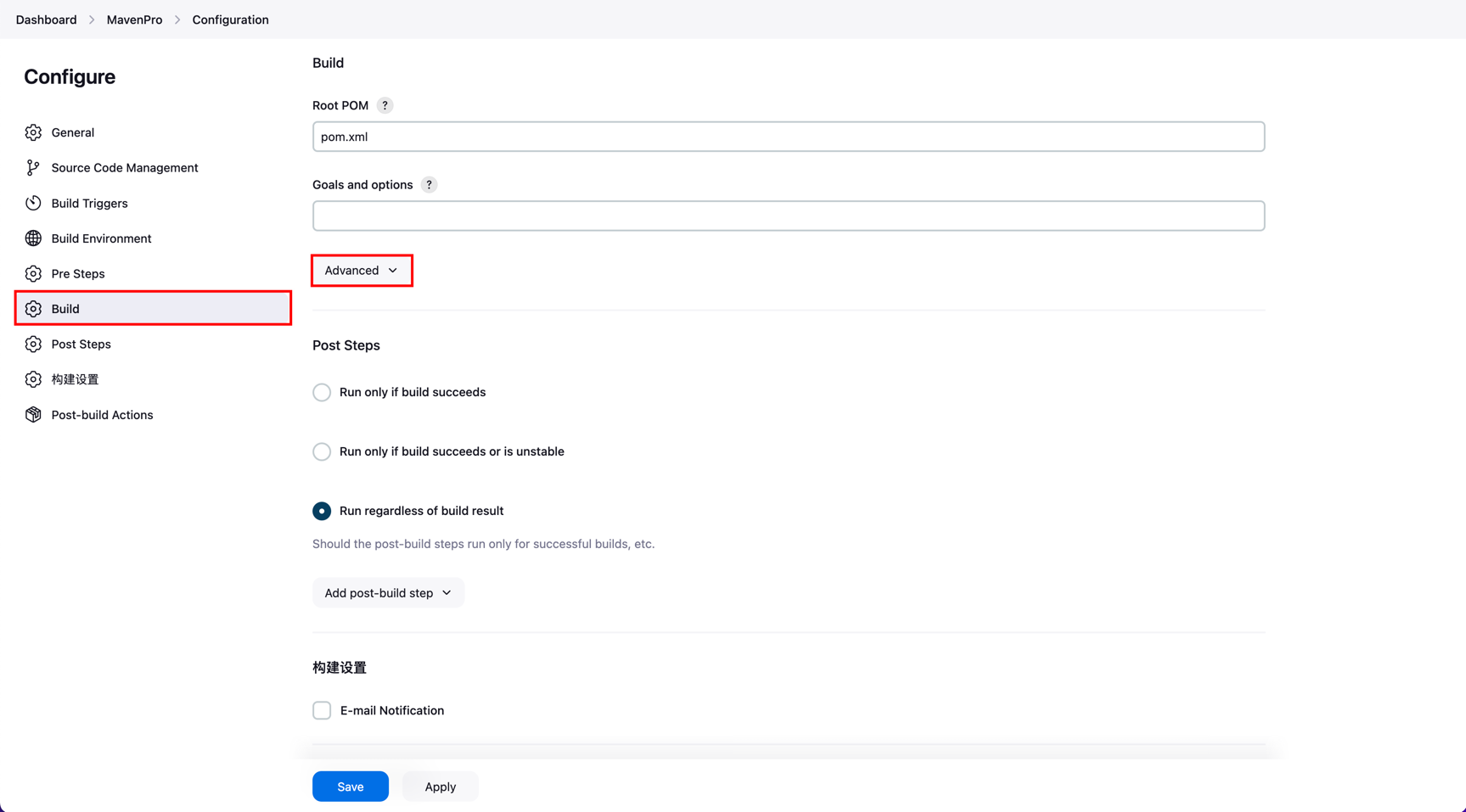Image resolution: width=1466 pixels, height=812 pixels.
Task: Navigate to MavenPro breadcrumb link
Action: pos(134,20)
